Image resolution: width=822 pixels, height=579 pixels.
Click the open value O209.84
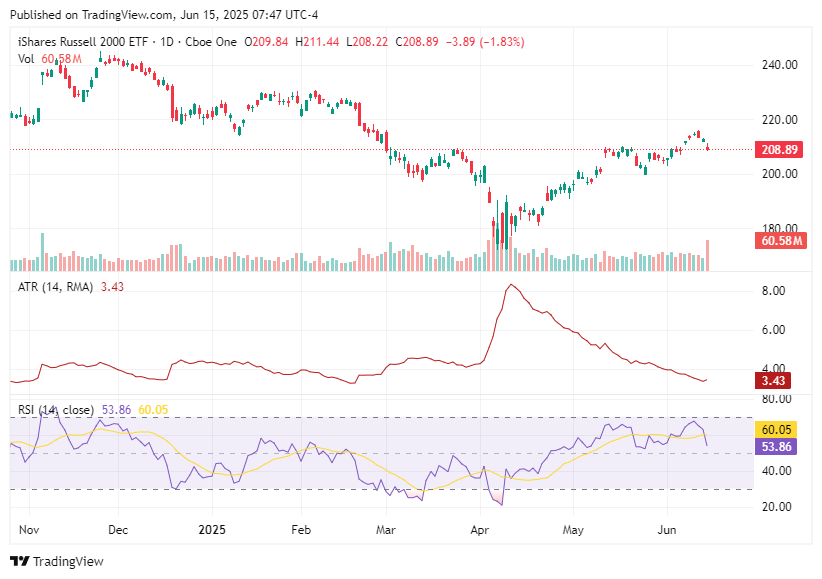[x=266, y=42]
